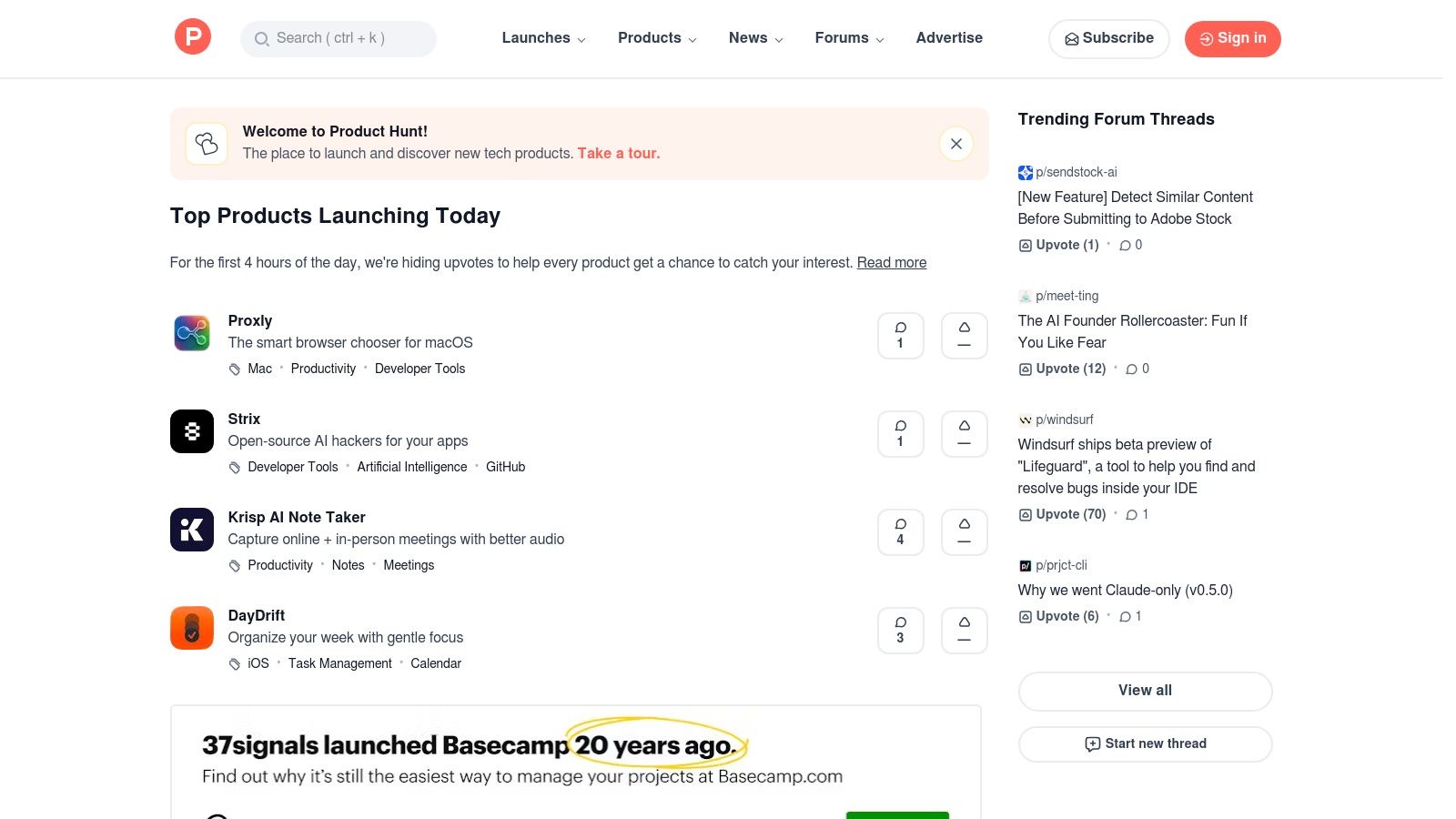Upvote the Strix product
Viewport: 1456px width, 819px height.
pyautogui.click(x=964, y=433)
